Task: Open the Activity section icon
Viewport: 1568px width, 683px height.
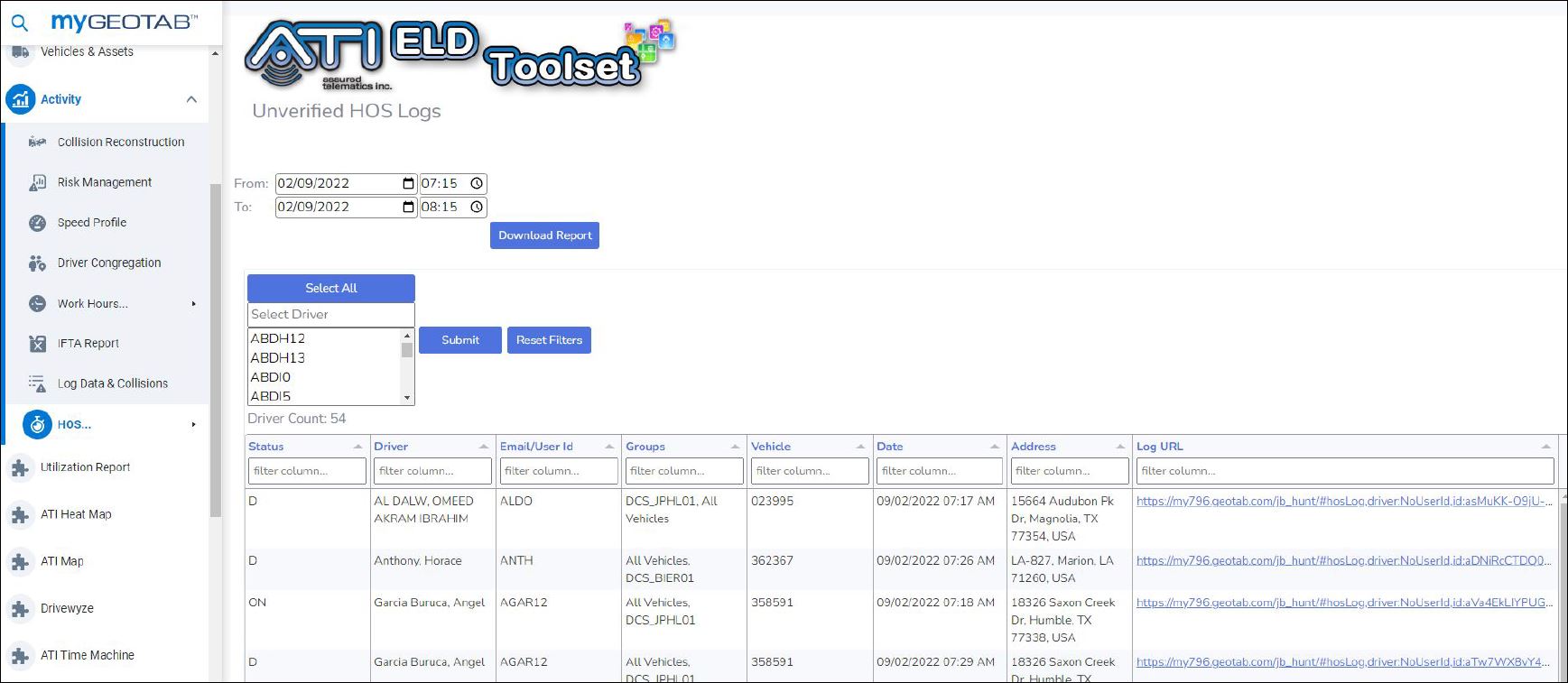Action: pyautogui.click(x=20, y=99)
